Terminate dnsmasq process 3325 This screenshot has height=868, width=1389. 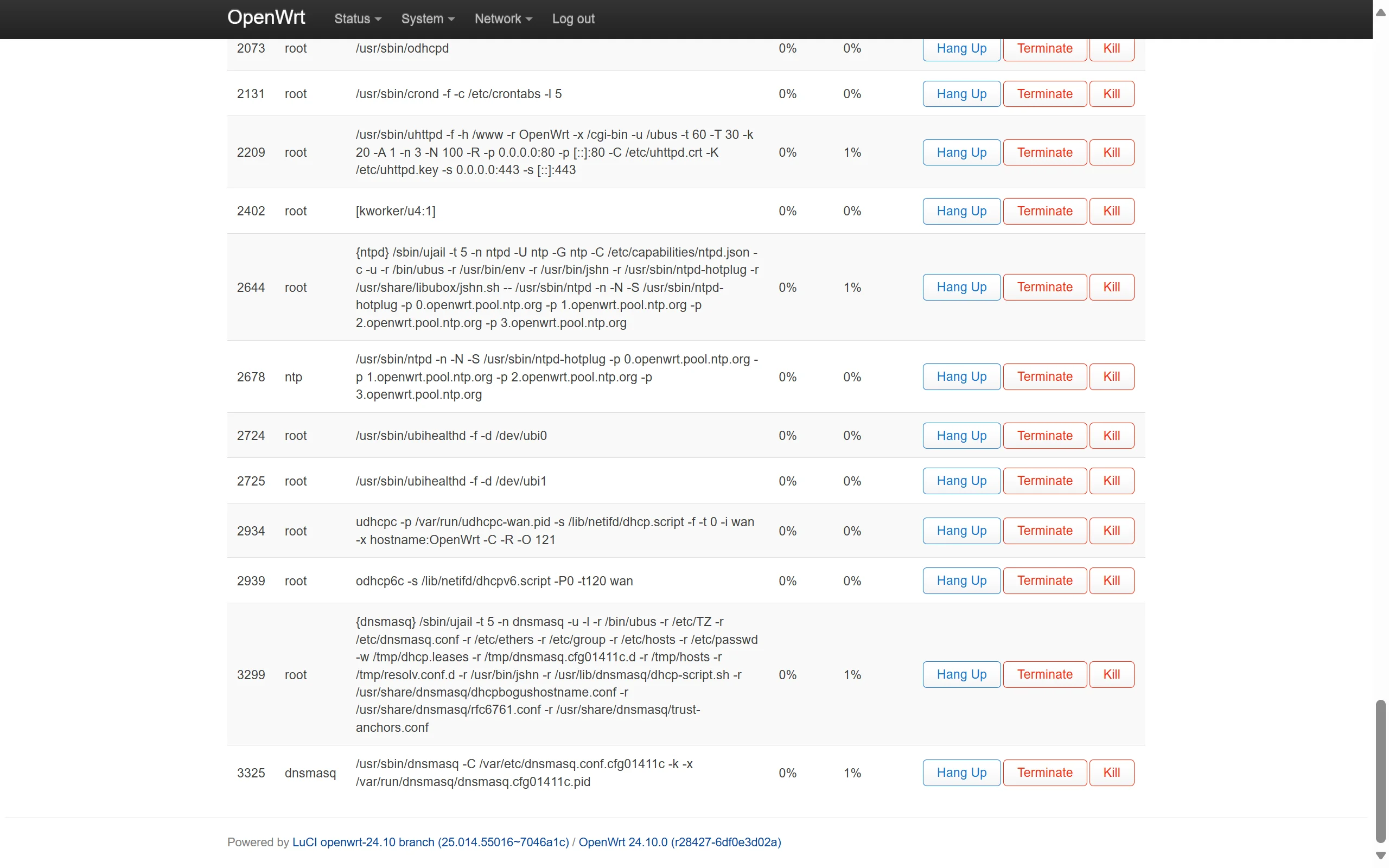1044,772
